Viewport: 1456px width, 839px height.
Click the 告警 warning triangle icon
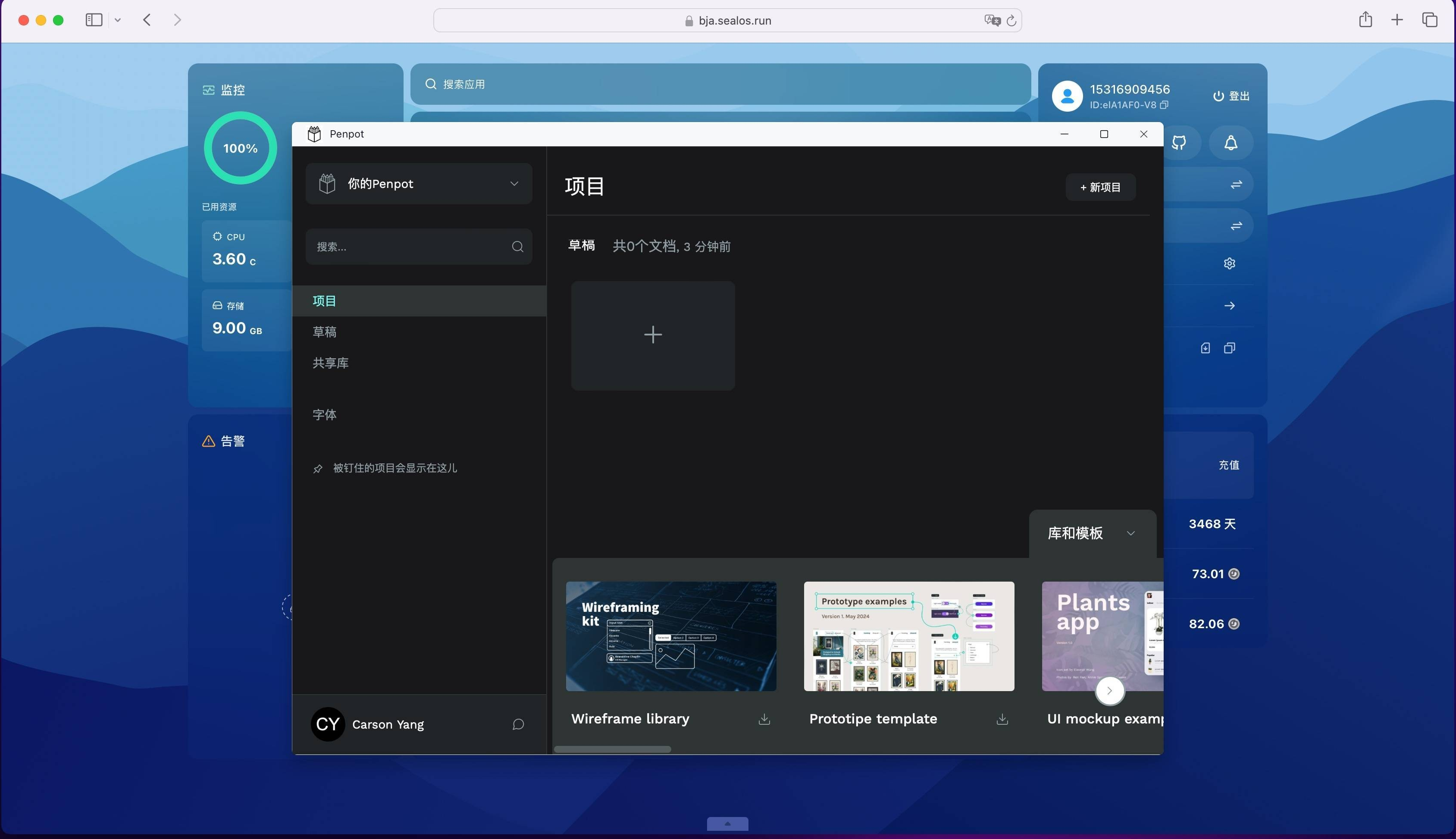pyautogui.click(x=209, y=441)
